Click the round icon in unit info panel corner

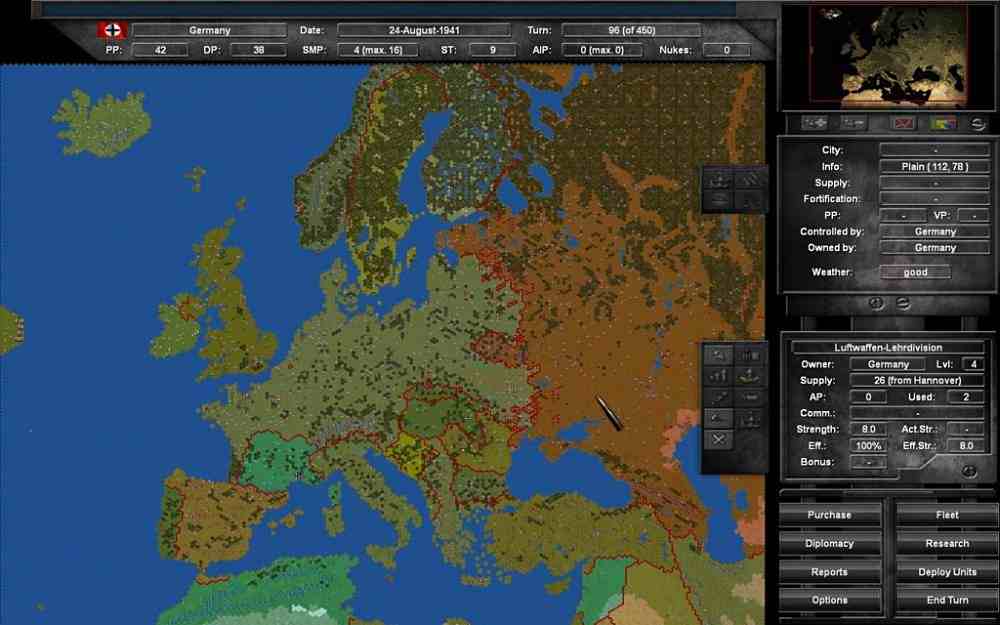pyautogui.click(x=967, y=470)
